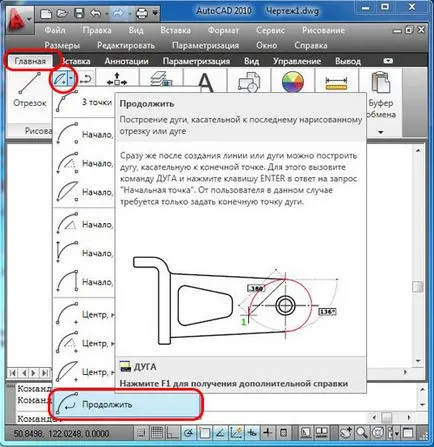Open the Формат menu
This screenshot has height=447, width=434.
223,30
